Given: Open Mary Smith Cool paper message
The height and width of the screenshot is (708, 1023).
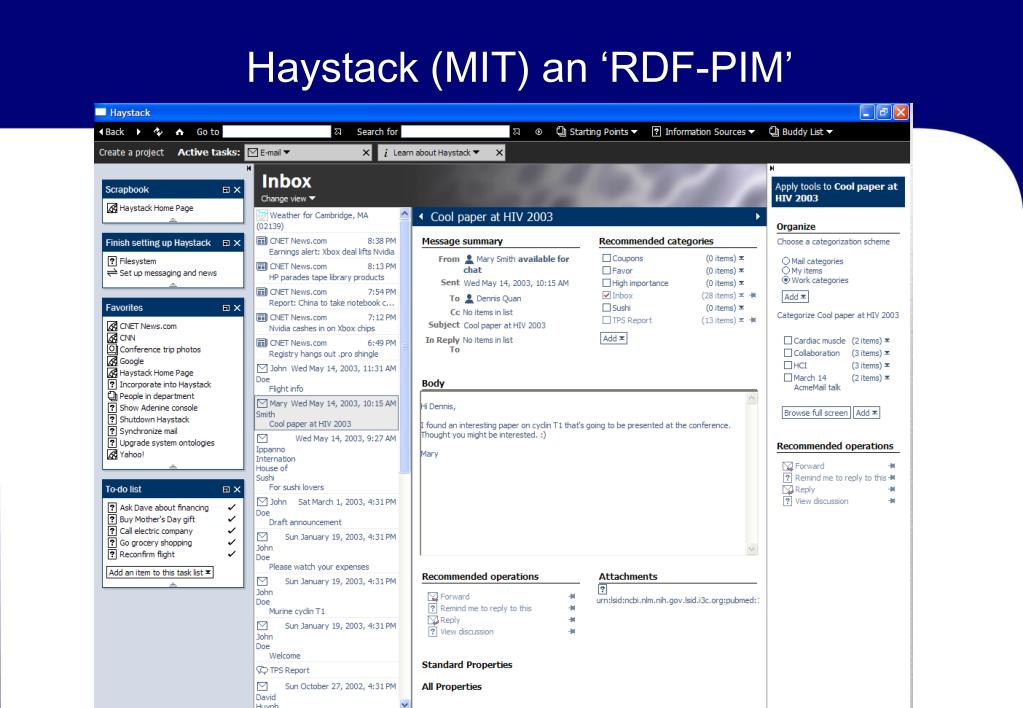Looking at the screenshot, I should [x=326, y=413].
